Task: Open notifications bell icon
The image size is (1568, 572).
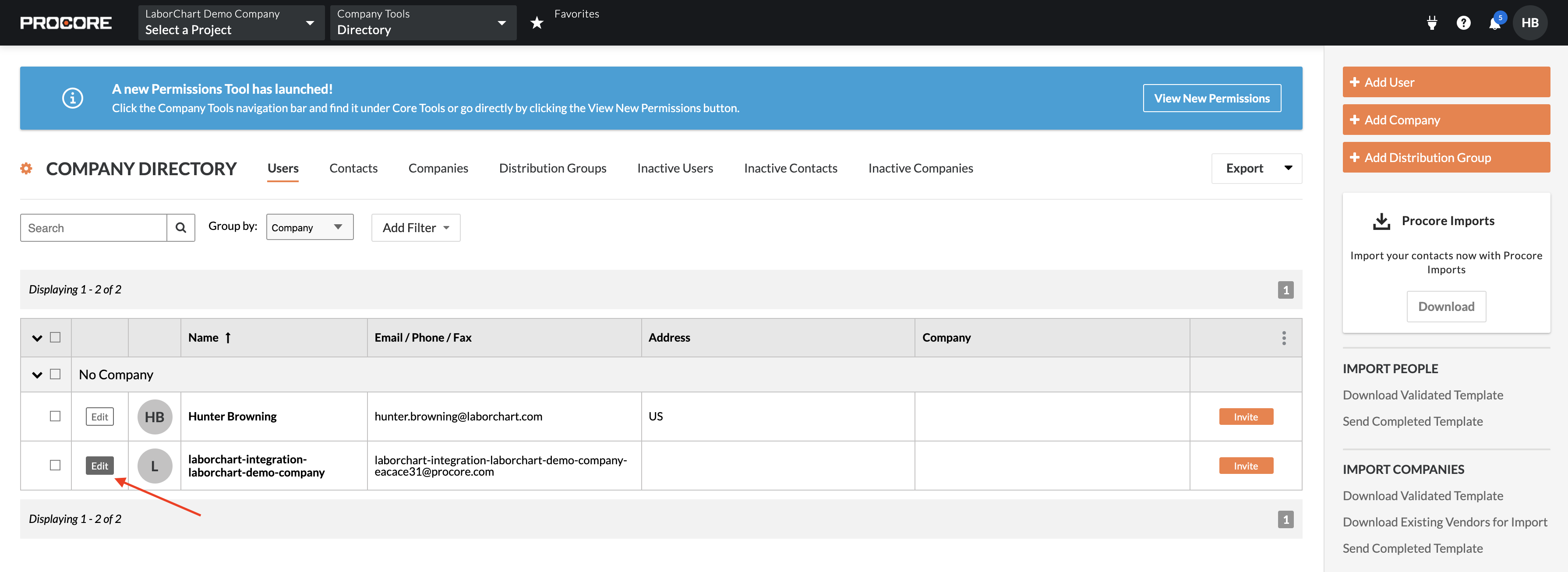Action: tap(1494, 23)
